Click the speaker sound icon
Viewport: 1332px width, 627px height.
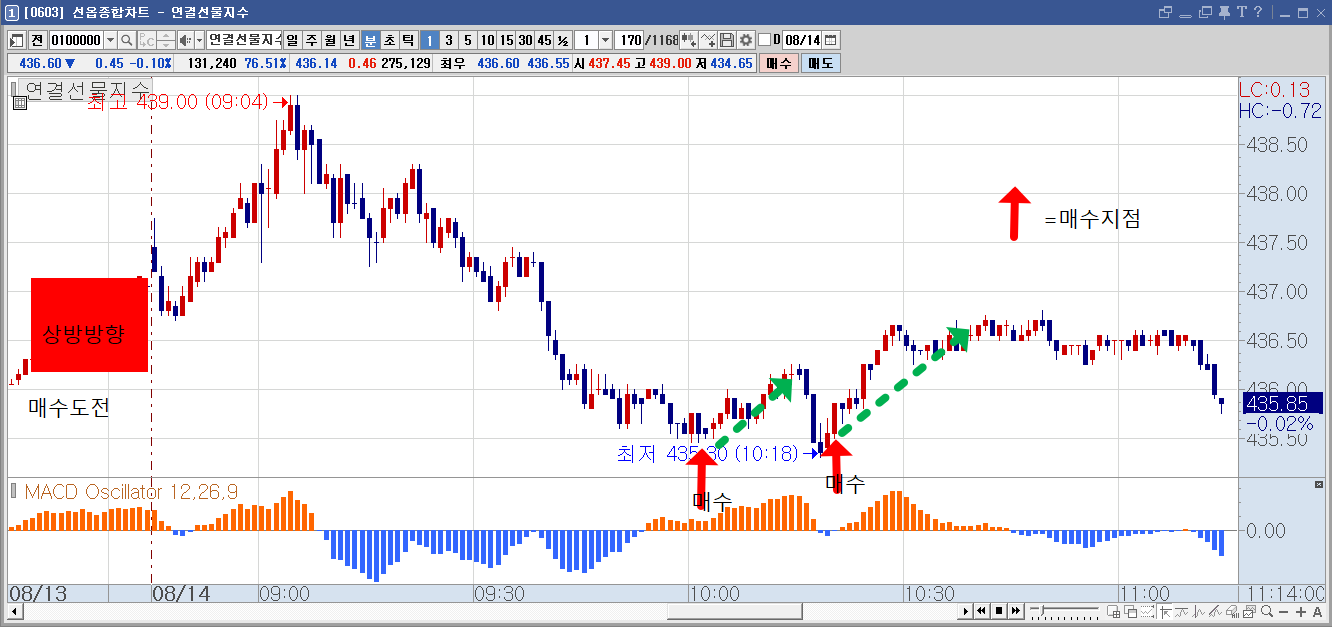click(x=184, y=40)
